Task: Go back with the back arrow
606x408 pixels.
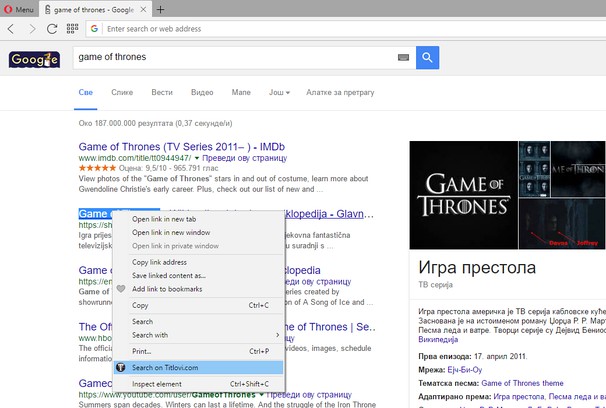Action: [x=11, y=29]
